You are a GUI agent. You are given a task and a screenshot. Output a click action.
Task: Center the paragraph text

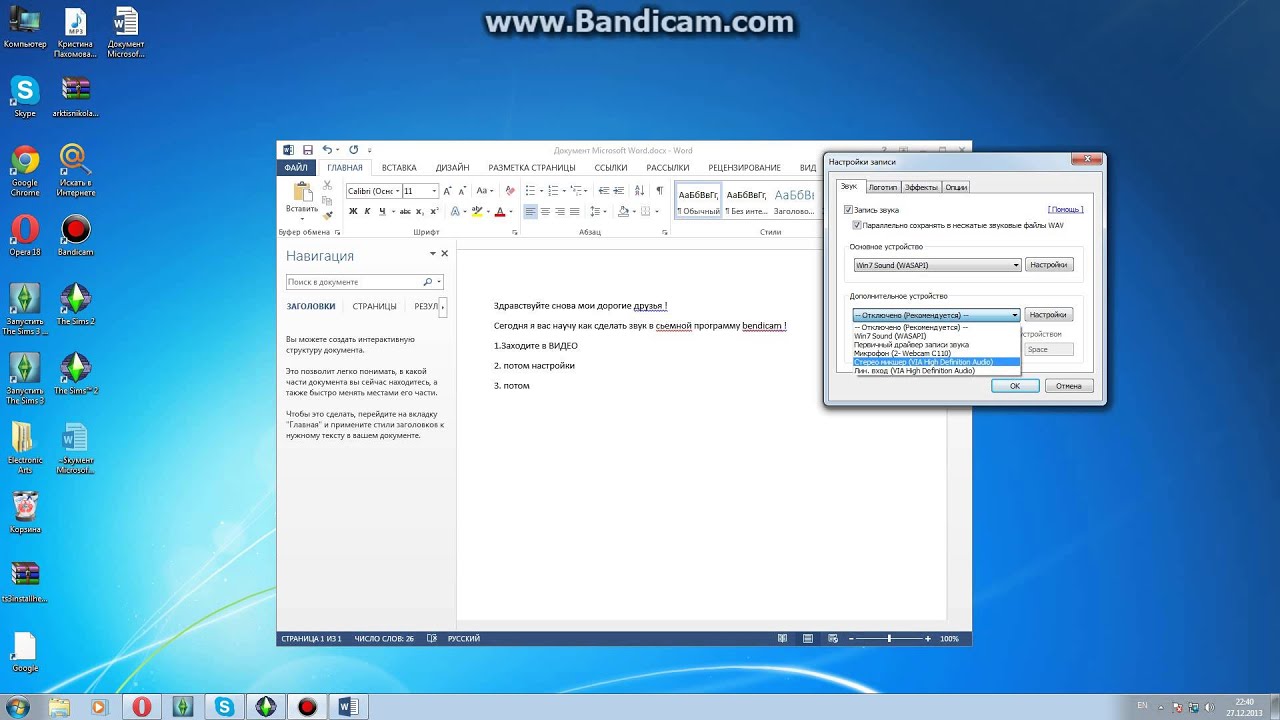click(x=545, y=212)
